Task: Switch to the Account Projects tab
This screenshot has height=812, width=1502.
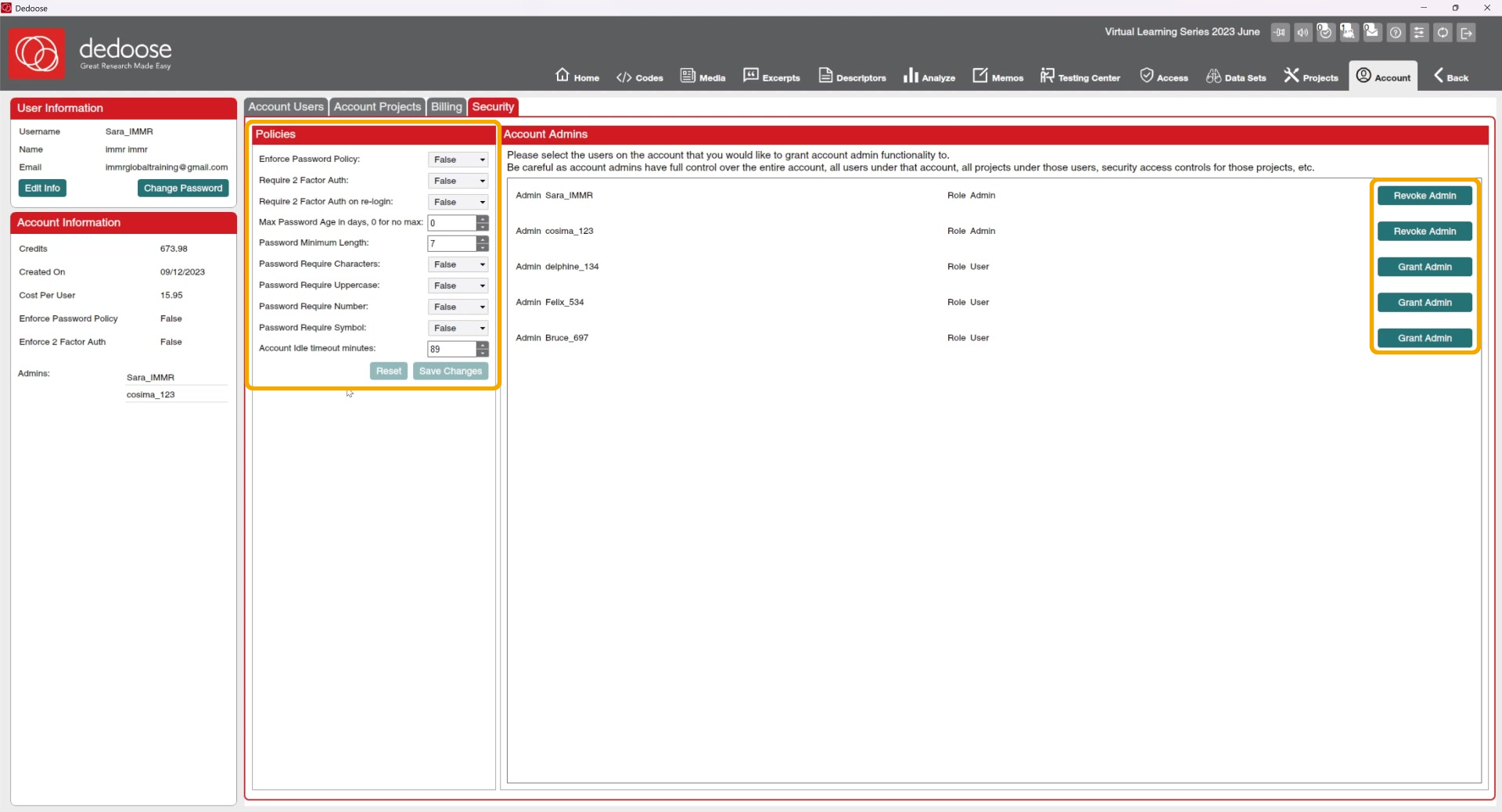Action: coord(377,107)
